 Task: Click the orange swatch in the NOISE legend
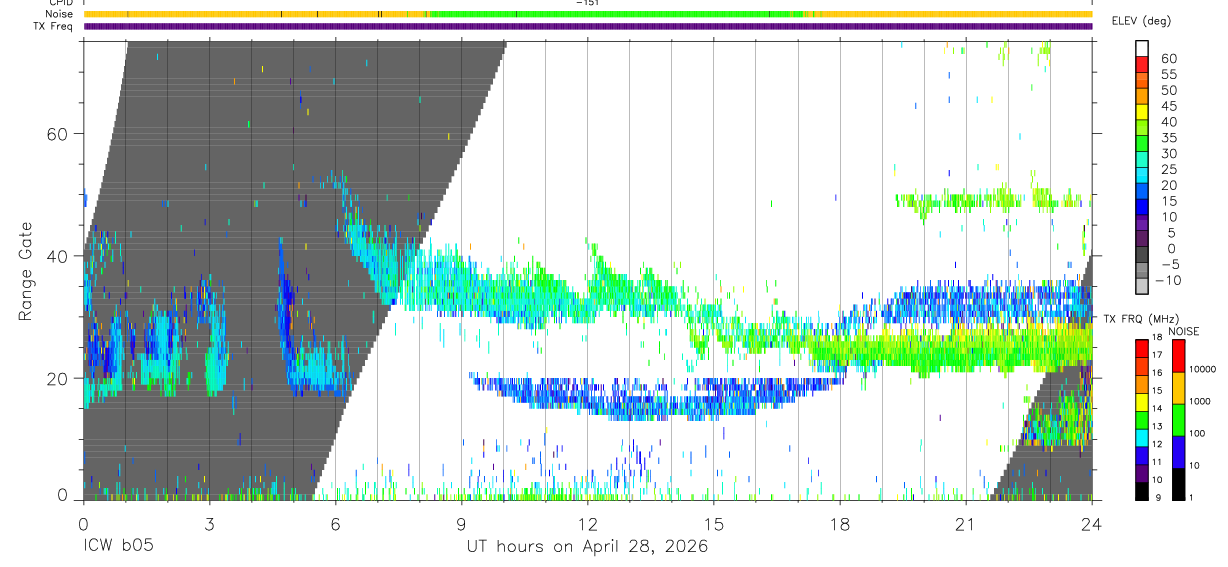click(1179, 388)
